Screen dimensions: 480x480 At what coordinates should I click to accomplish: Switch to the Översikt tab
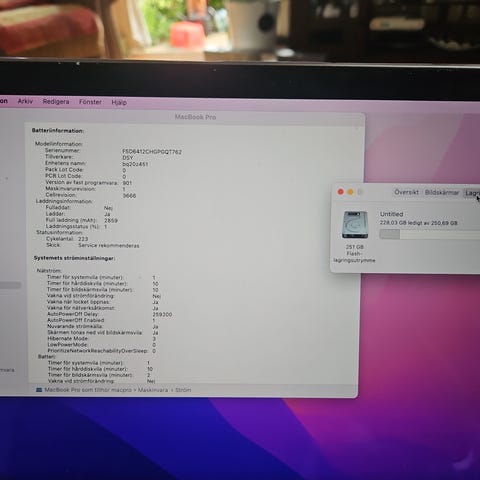click(406, 192)
